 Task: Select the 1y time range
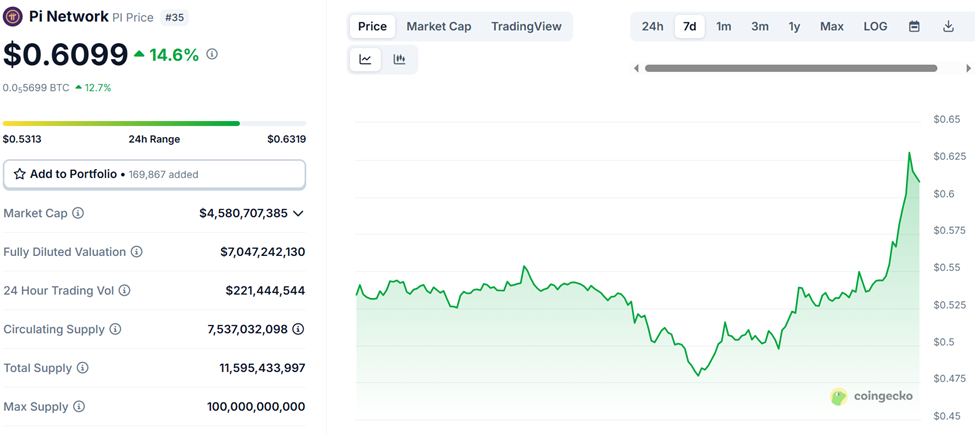[x=794, y=26]
